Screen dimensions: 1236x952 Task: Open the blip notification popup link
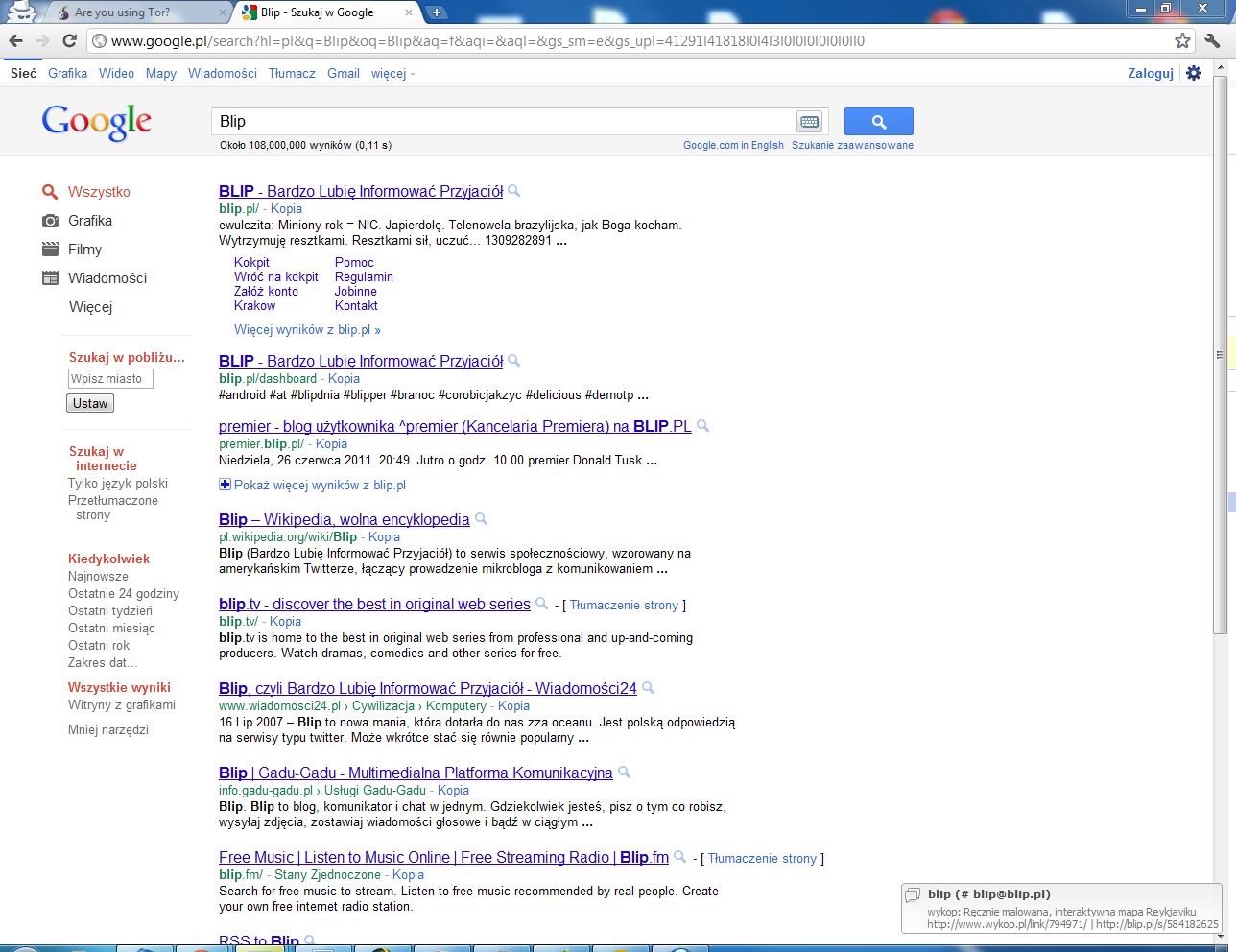[x=1062, y=908]
